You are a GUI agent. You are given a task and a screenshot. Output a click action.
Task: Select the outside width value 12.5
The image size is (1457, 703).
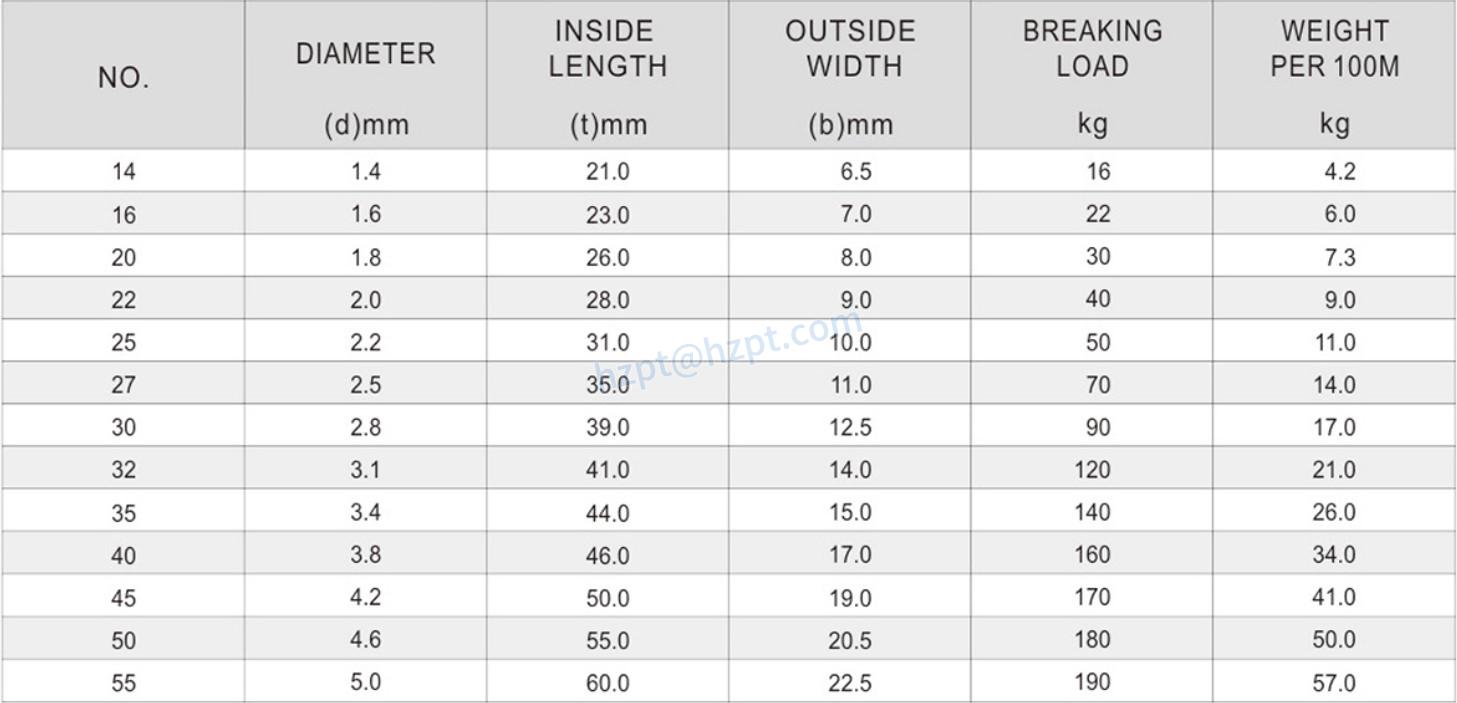click(850, 428)
